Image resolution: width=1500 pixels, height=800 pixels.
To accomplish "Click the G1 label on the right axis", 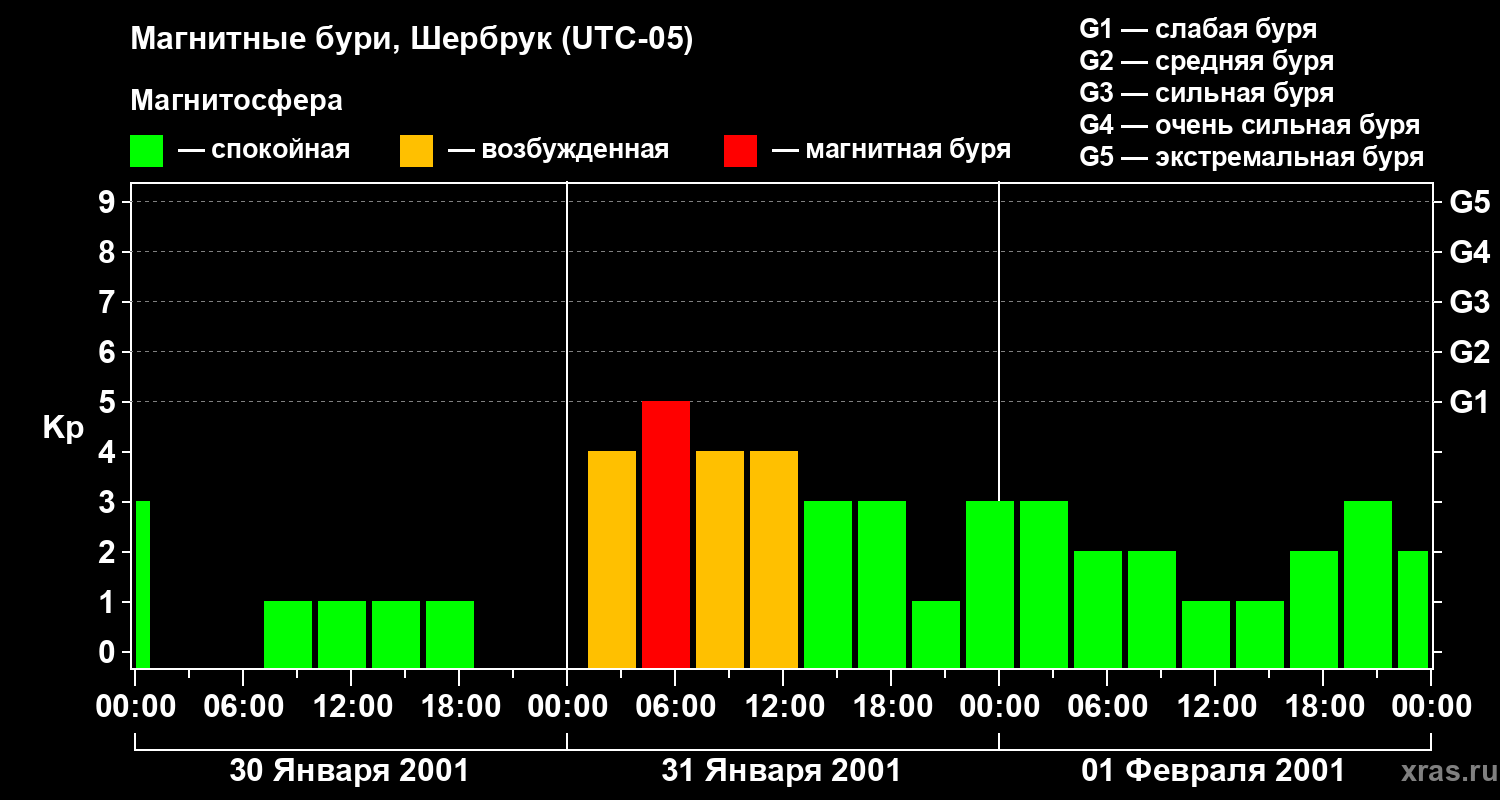I will [1469, 402].
